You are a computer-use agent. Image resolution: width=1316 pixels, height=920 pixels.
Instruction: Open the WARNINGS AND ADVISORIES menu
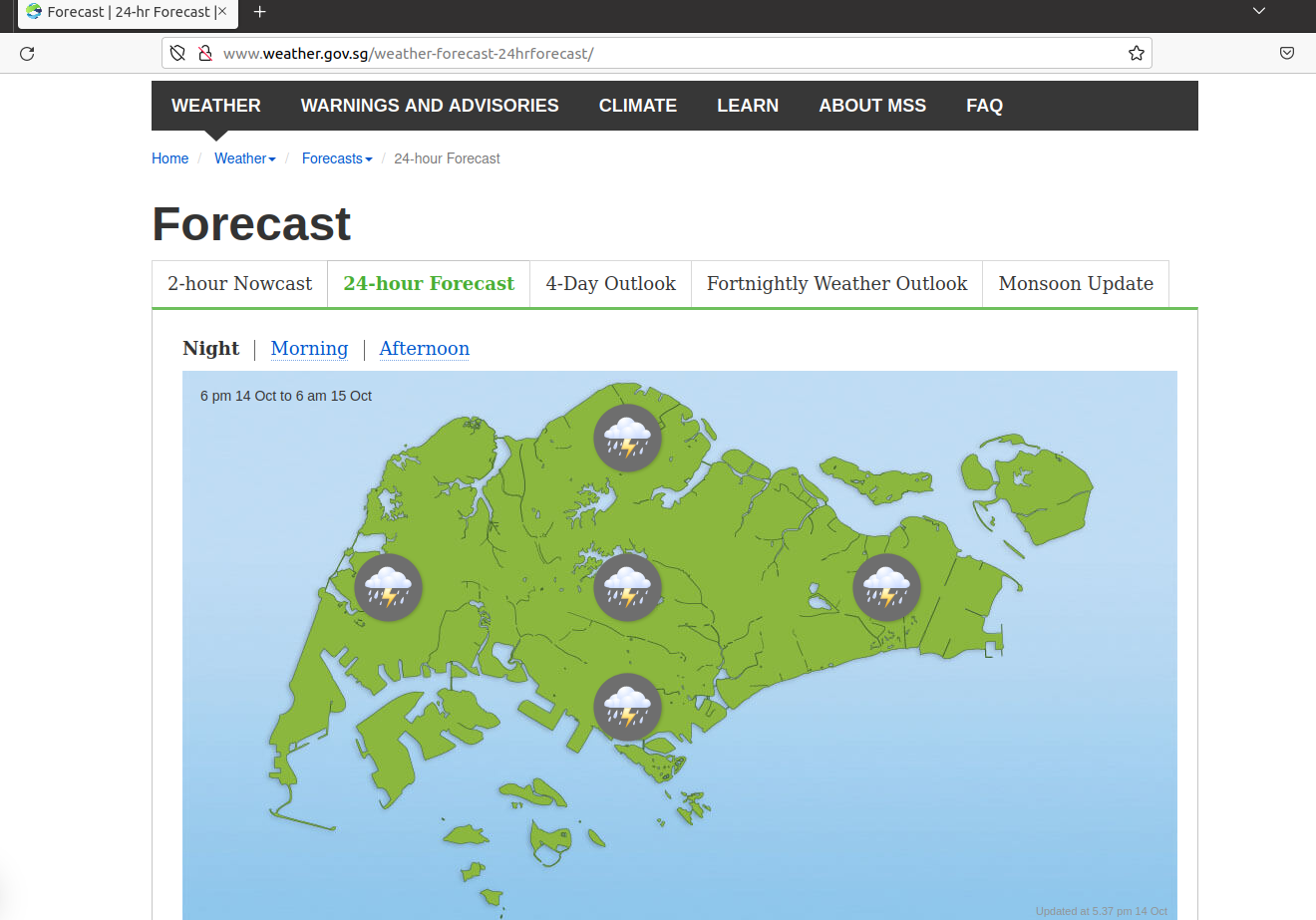point(430,105)
